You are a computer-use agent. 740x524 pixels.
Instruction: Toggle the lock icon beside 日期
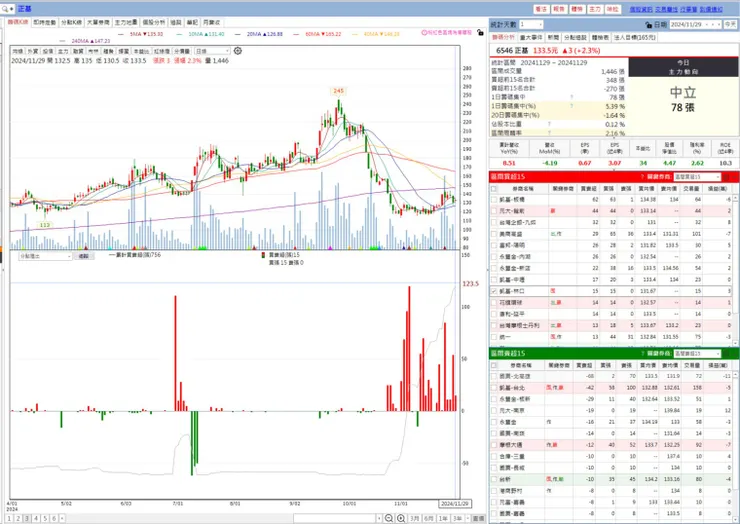648,25
